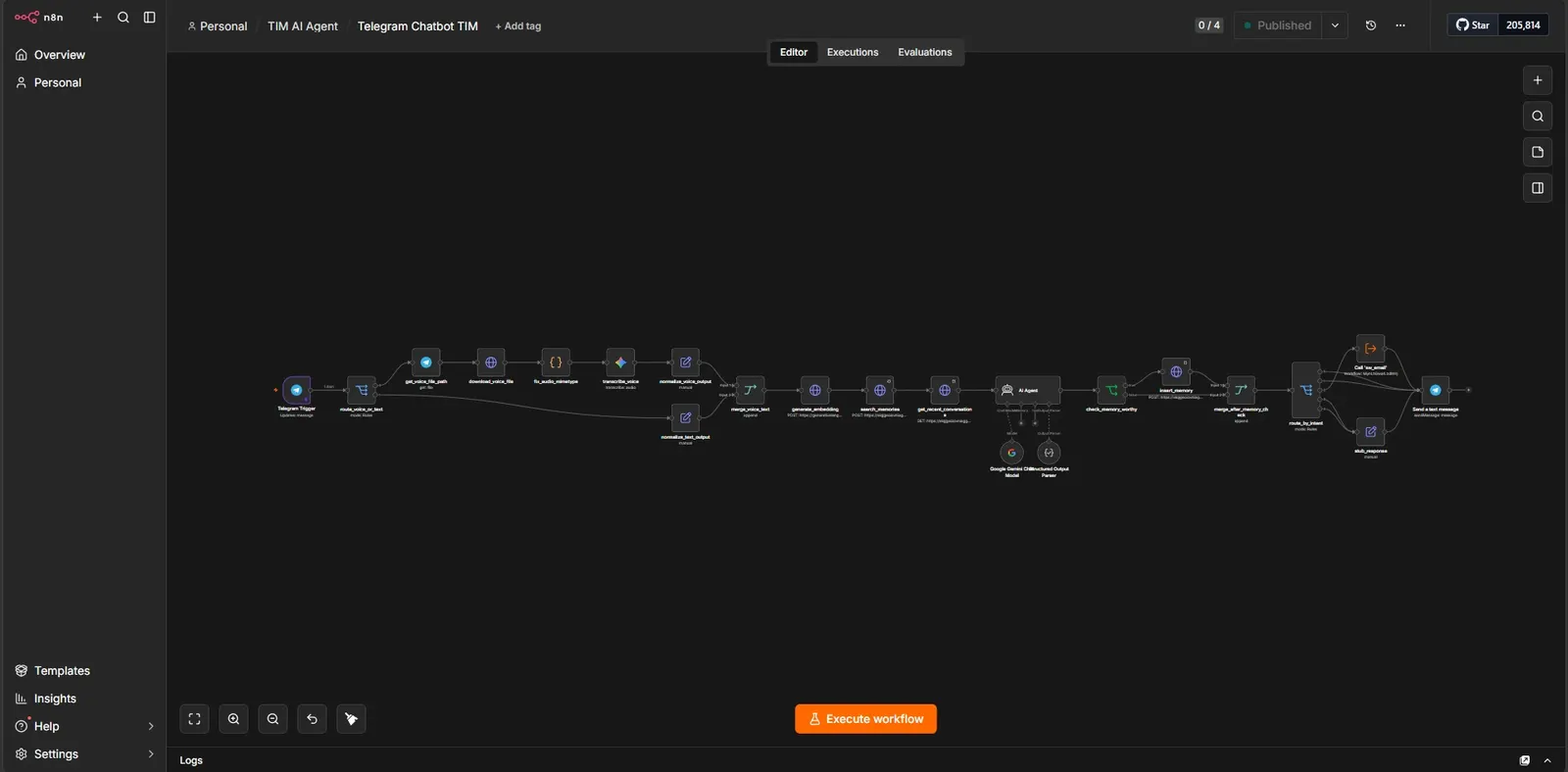Screen dimensions: 1568x772
Task: Switch to the Evaluations tab
Action: tap(925, 53)
